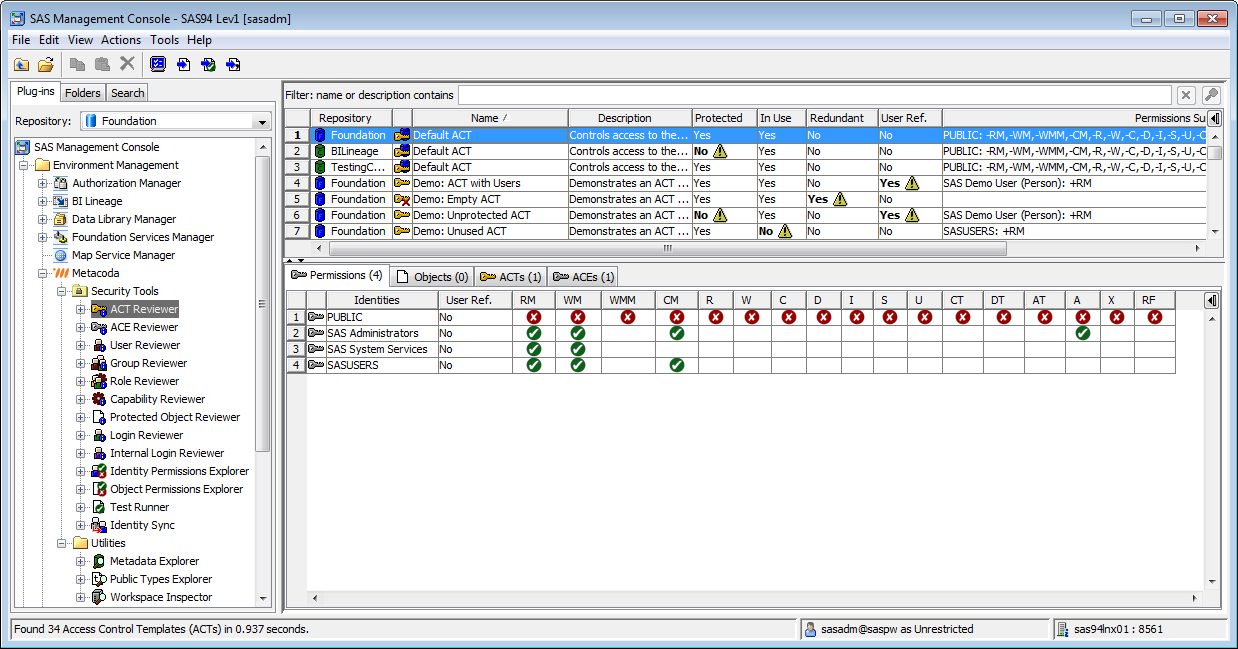Screen dimensions: 1238x649
Task: Open the Actions menu
Action: click(121, 40)
